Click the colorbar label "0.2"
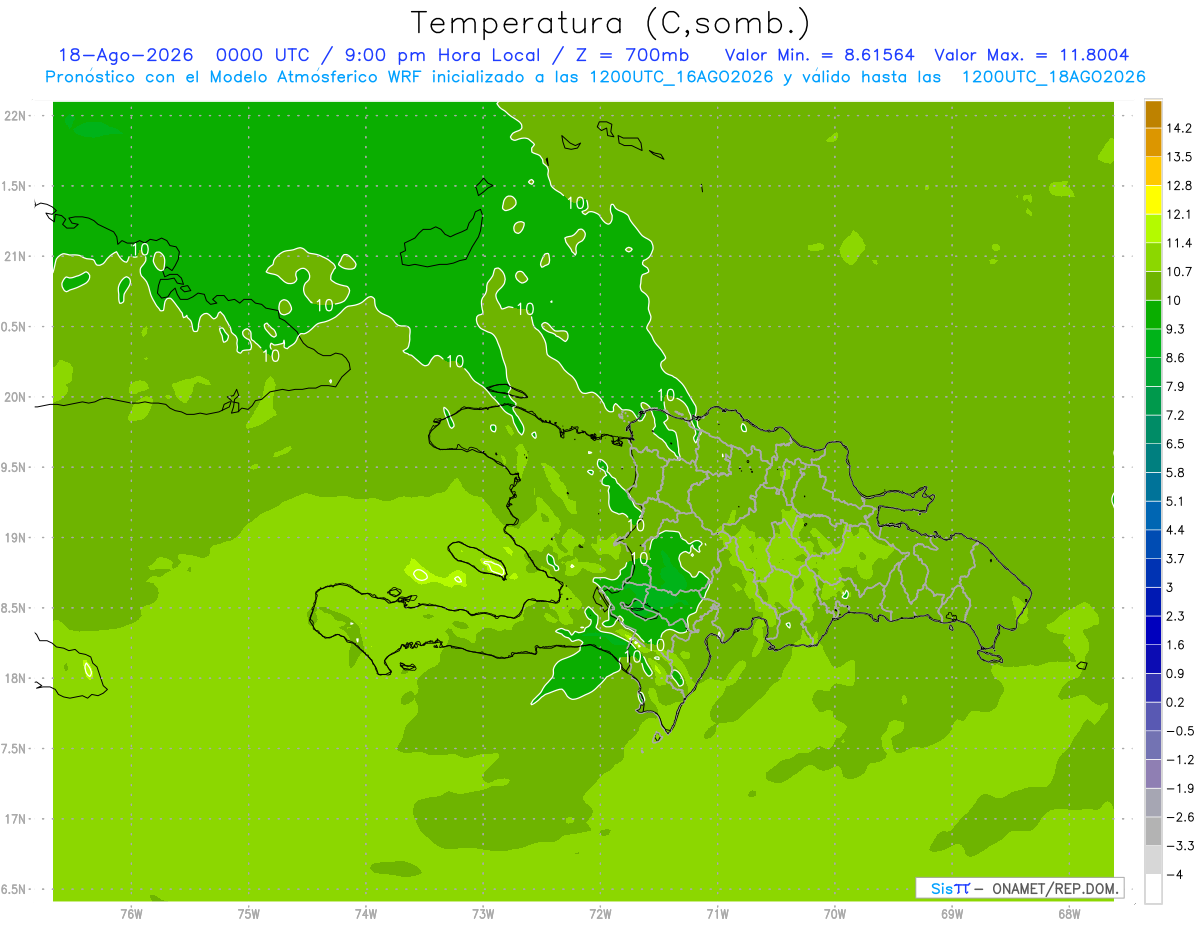This screenshot has width=1200, height=927. 1176,702
